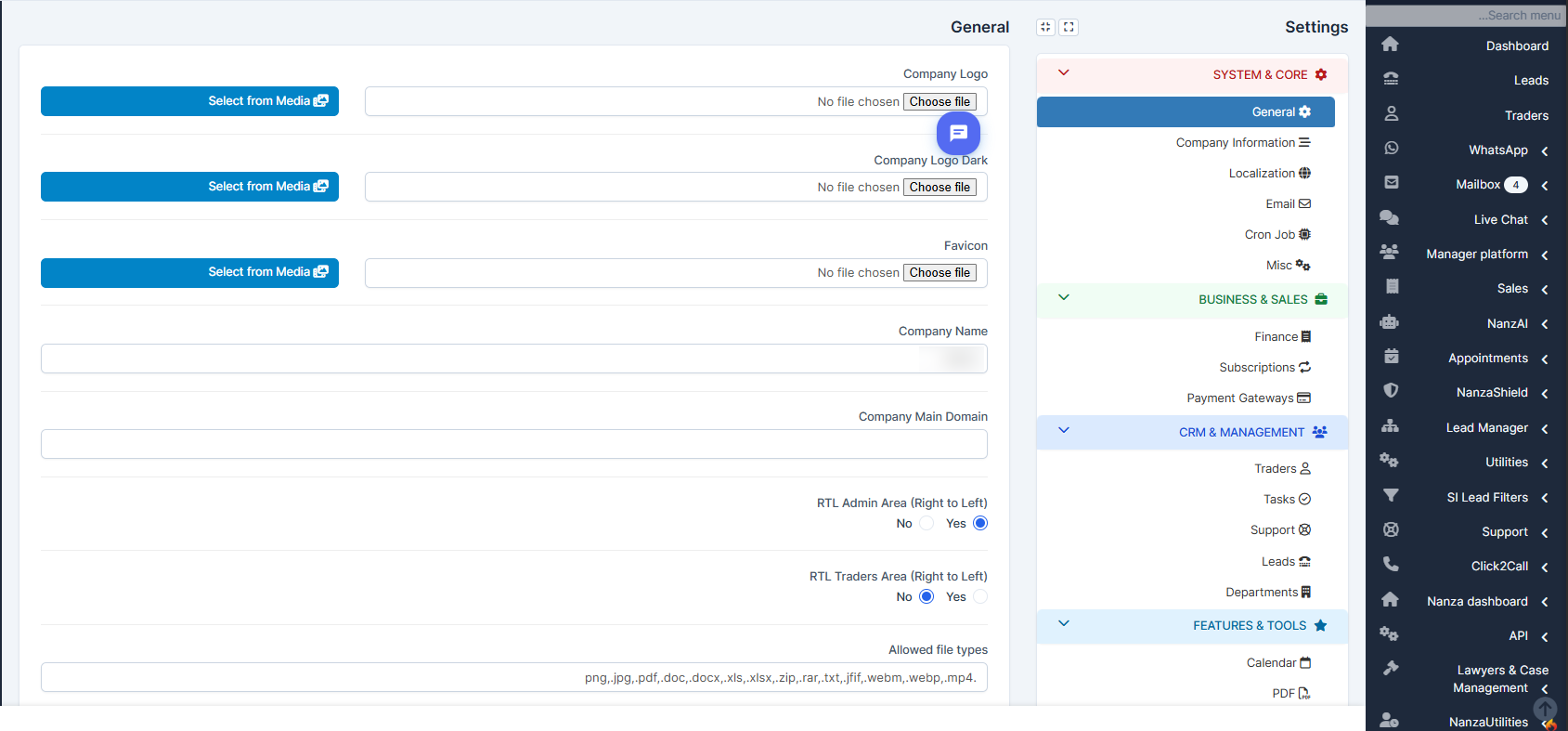Click the fullscreen expand icon near Settings
The image size is (1568, 731).
(1069, 27)
